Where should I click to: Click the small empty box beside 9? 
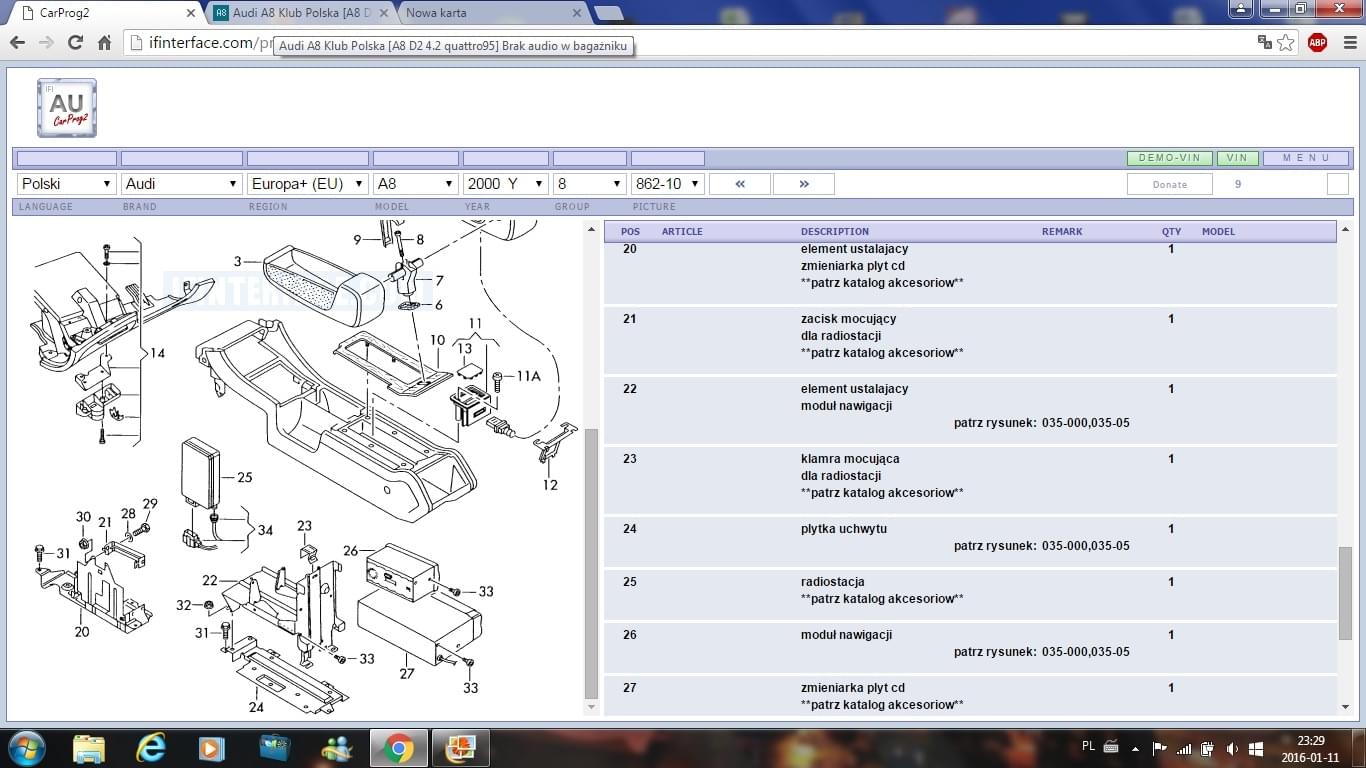click(x=1338, y=184)
